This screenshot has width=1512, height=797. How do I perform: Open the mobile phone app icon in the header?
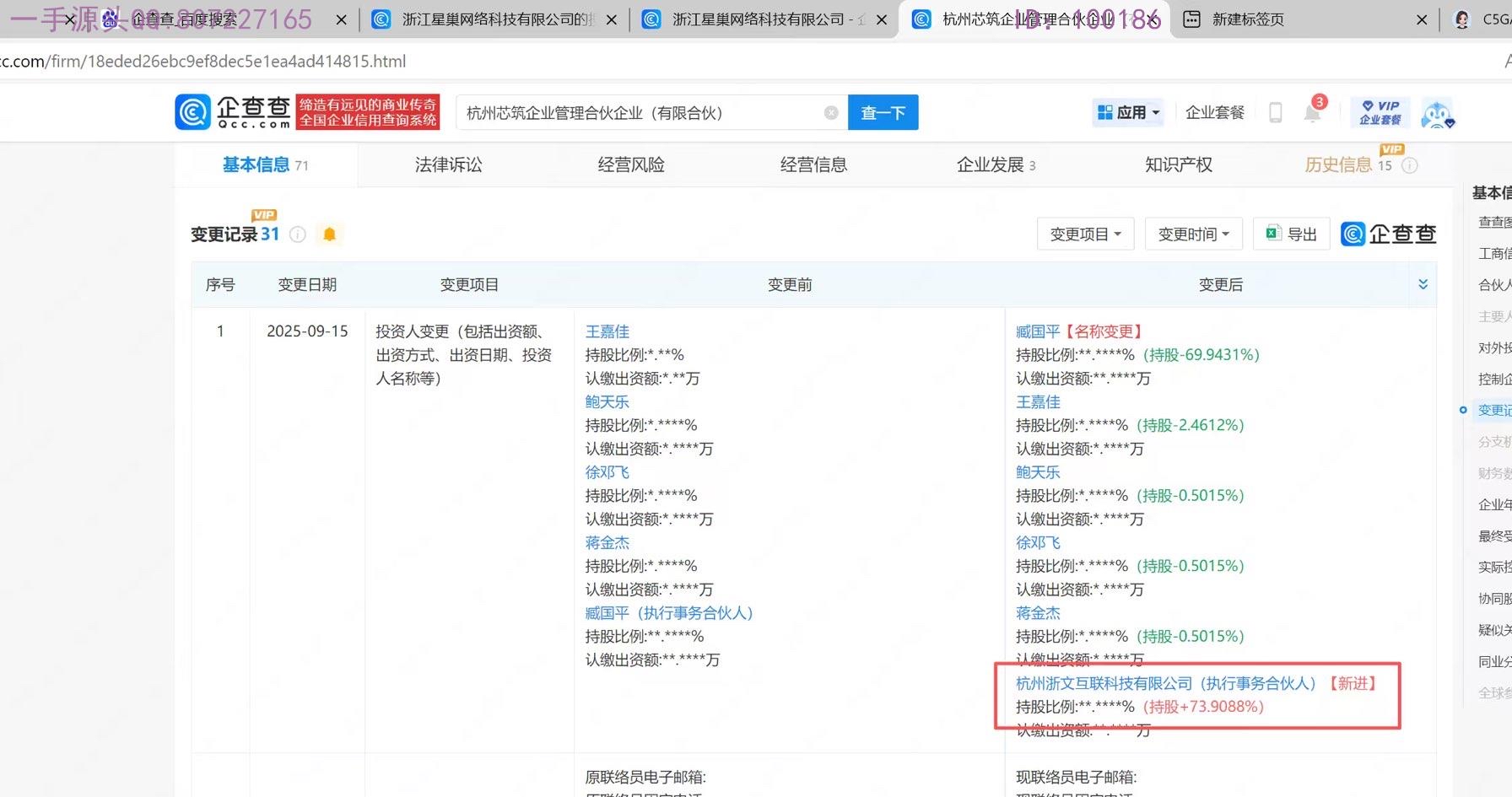coord(1276,112)
